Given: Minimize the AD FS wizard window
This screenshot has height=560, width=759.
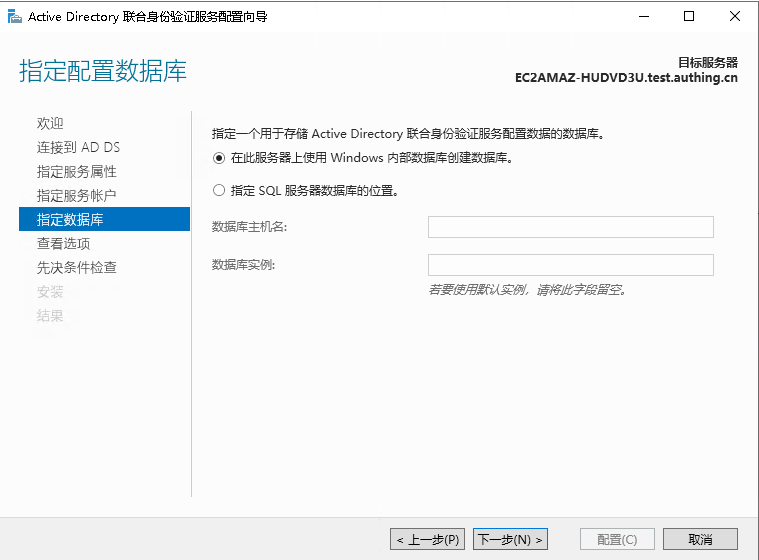Looking at the screenshot, I should pyautogui.click(x=644, y=16).
